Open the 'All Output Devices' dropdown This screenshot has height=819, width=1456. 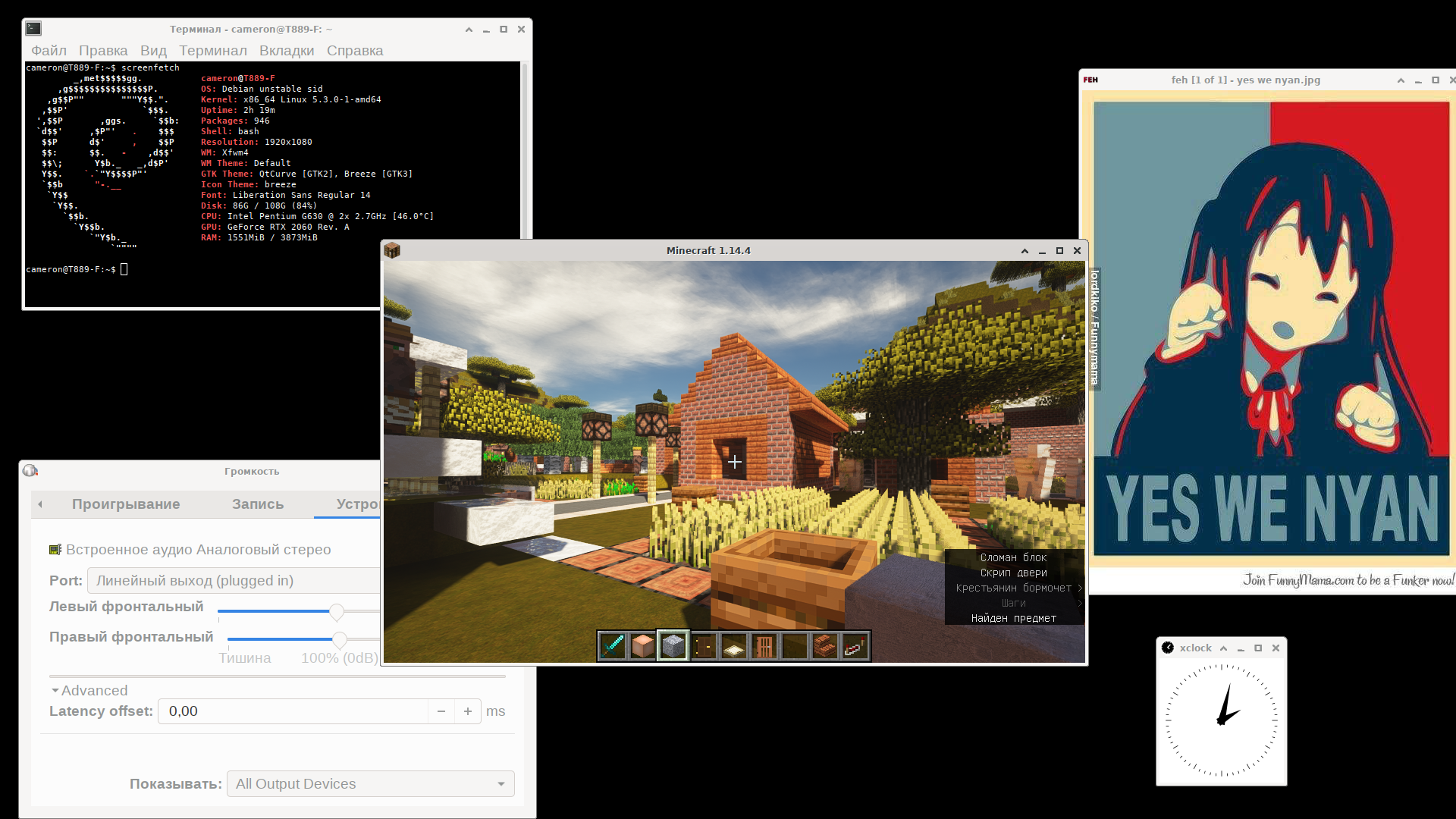[370, 784]
